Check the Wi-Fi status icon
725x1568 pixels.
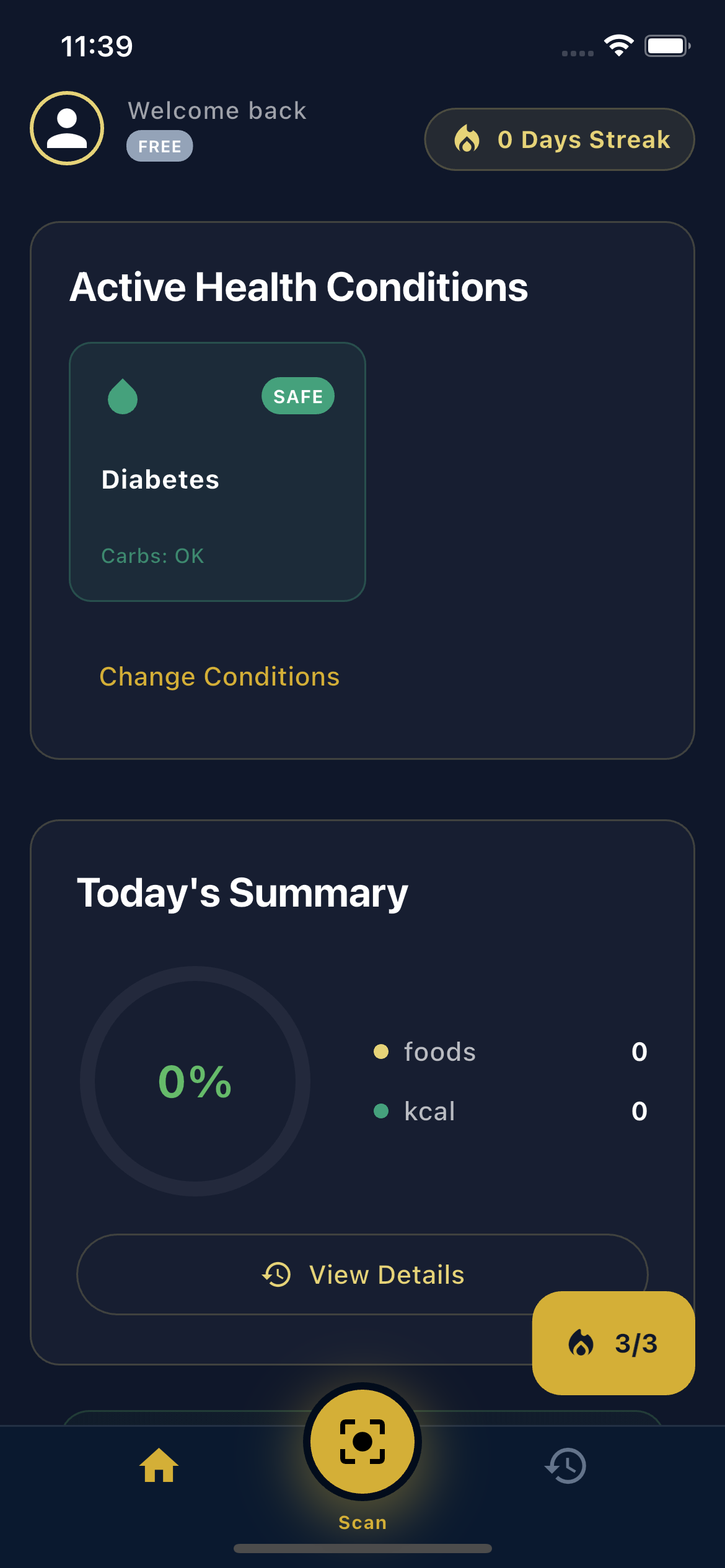tap(618, 46)
